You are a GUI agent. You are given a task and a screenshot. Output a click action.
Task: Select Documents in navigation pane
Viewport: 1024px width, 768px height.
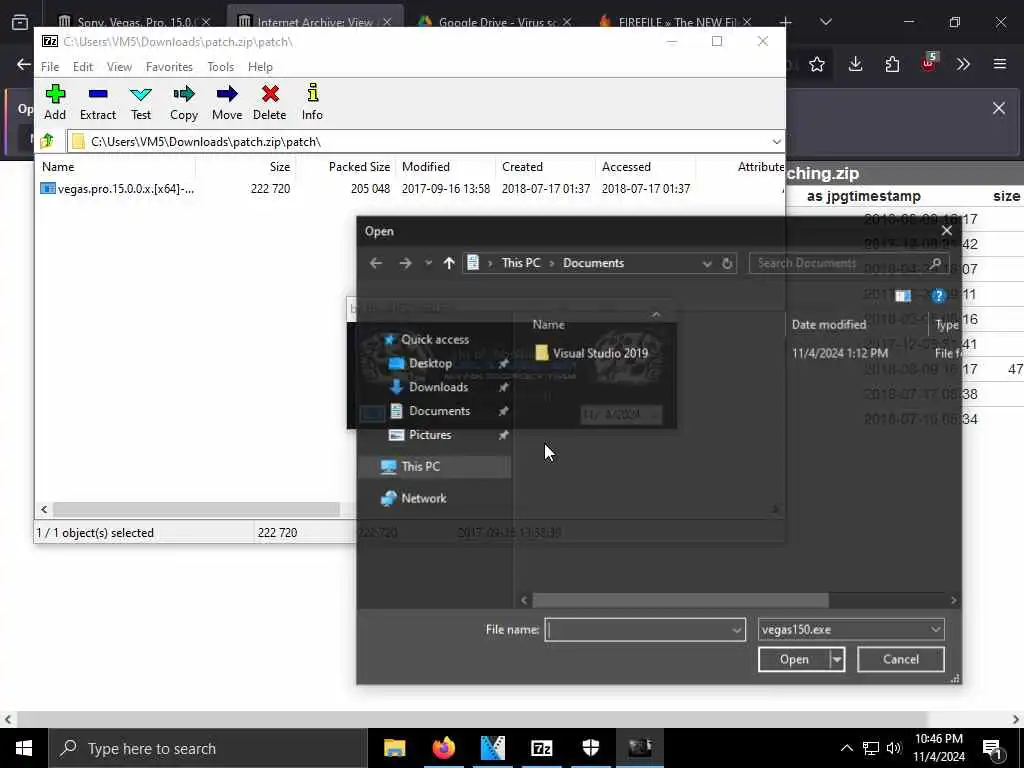(x=440, y=411)
